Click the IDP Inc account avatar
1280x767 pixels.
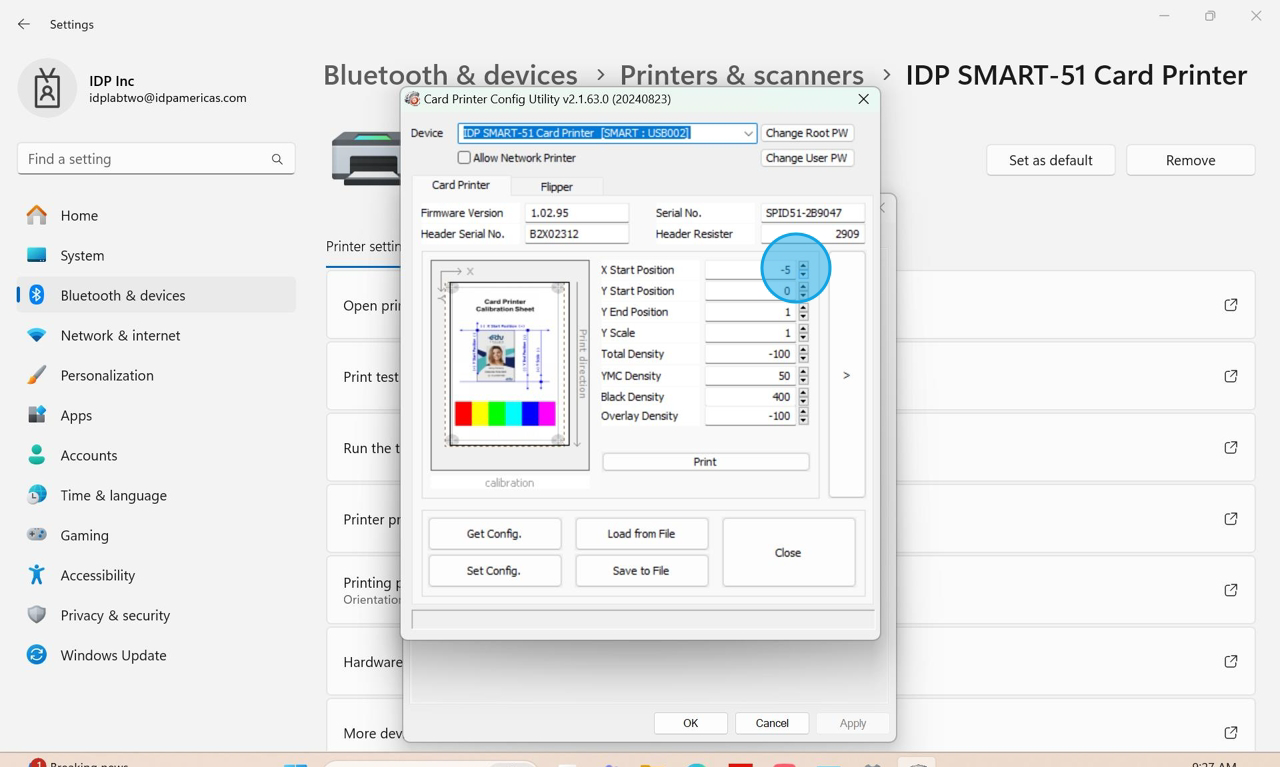(48, 89)
